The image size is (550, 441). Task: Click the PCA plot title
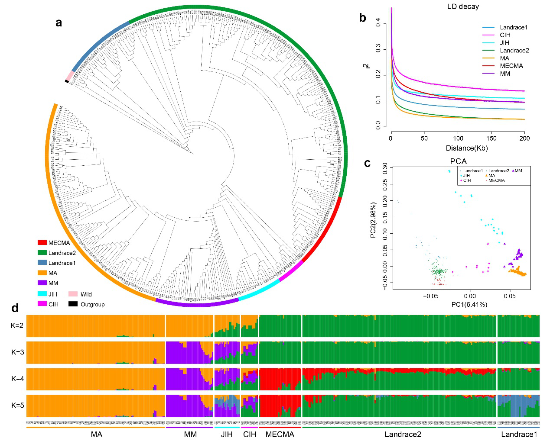click(458, 161)
